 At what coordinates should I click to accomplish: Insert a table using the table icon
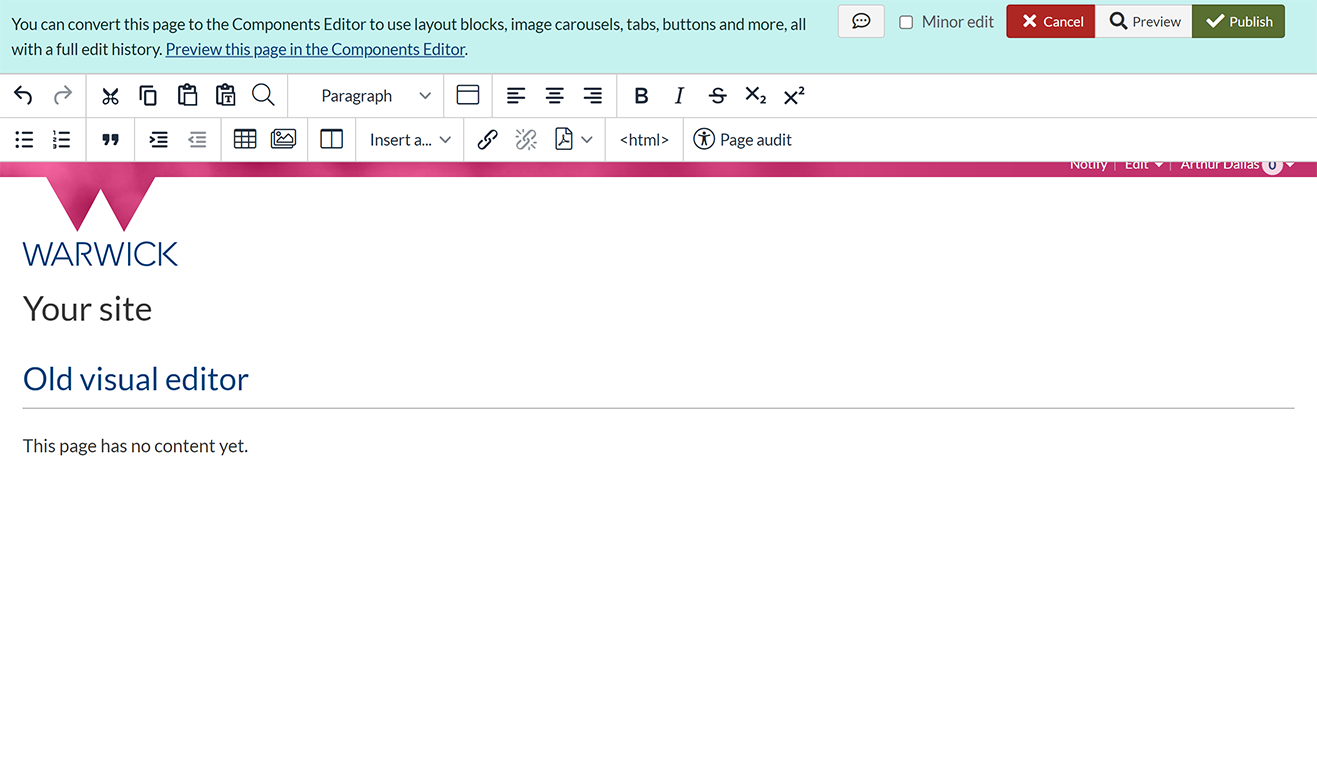point(245,140)
